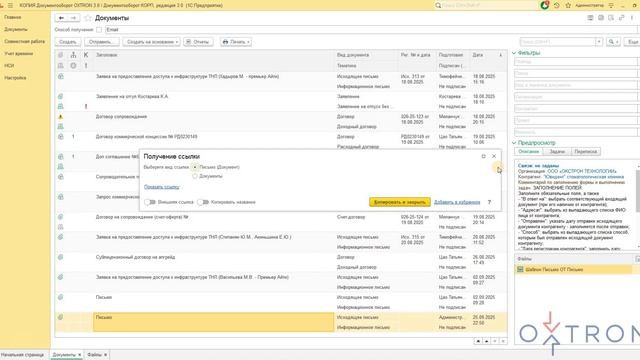Click Отчеты button
Viewport: 640px width, 360px height.
pos(198,42)
